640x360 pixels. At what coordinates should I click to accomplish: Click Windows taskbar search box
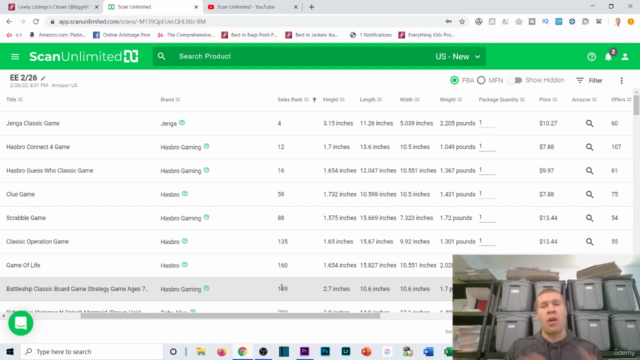(x=91, y=351)
